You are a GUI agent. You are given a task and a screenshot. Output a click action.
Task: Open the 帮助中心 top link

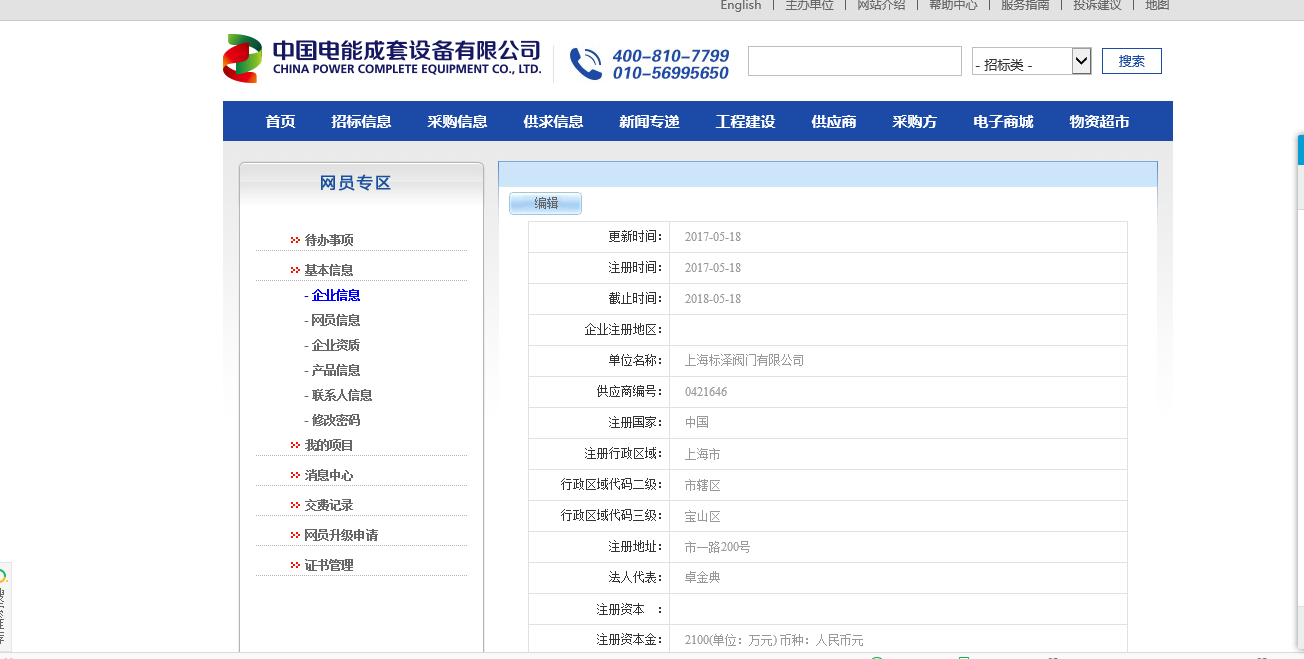pos(953,5)
